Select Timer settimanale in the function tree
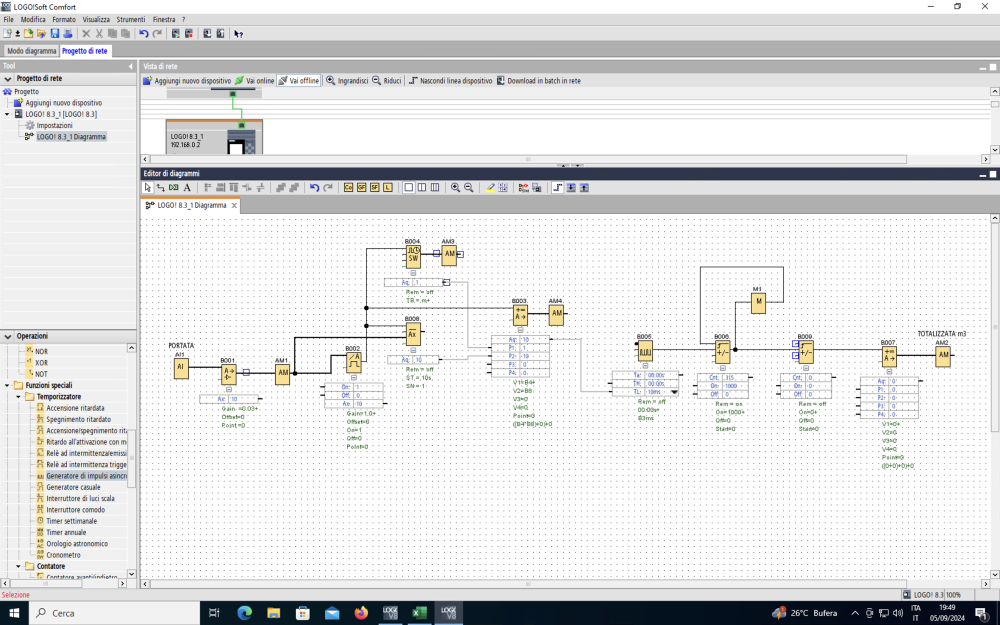 click(x=72, y=520)
